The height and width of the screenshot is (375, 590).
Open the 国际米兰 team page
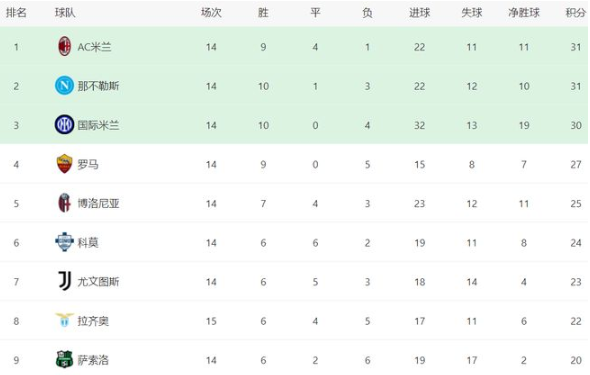(x=99, y=125)
